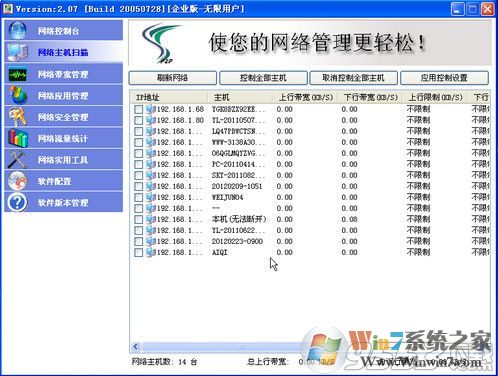Tick checkbox of host LQ47PBWCTSN

pyautogui.click(x=139, y=131)
